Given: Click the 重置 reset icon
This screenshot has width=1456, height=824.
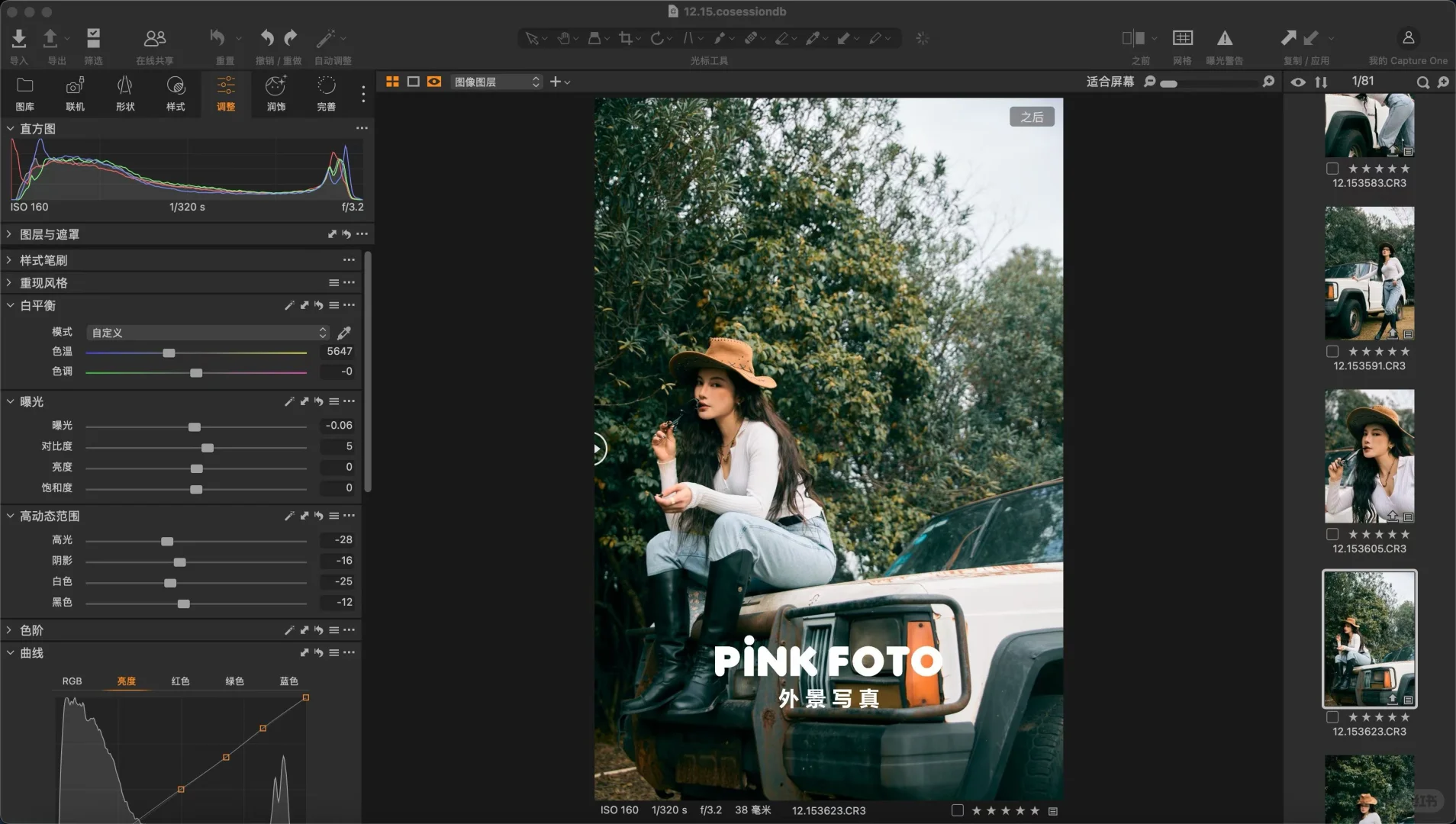Looking at the screenshot, I should 217,37.
